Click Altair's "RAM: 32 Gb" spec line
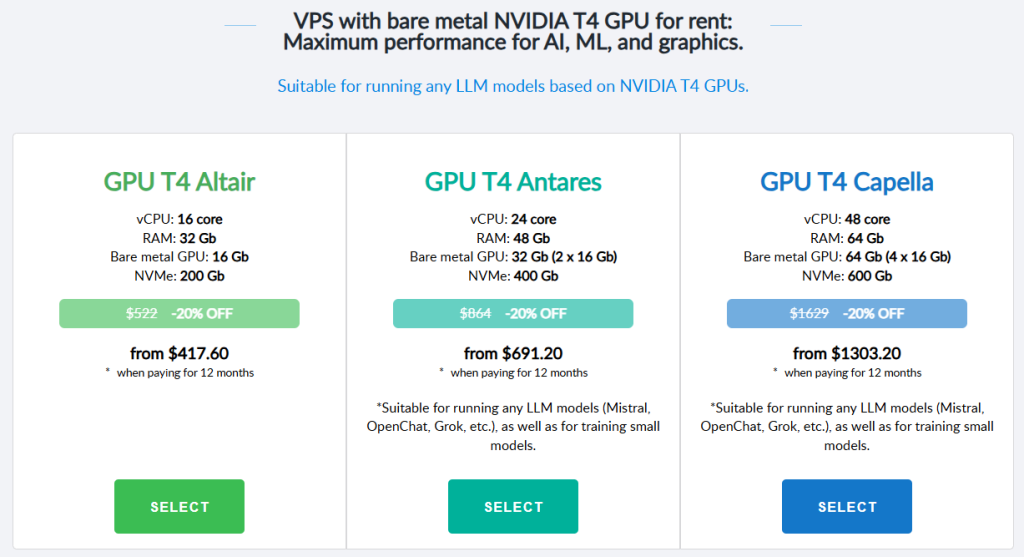 (x=179, y=238)
